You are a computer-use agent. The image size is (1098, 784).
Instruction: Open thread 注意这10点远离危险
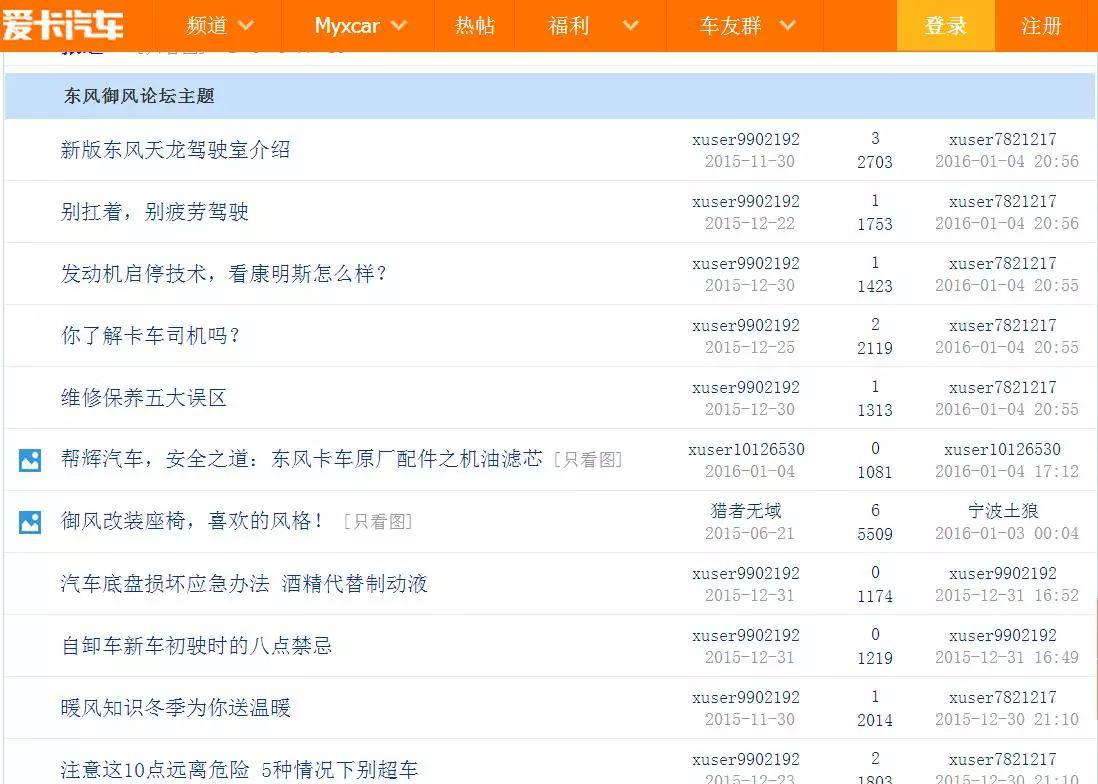tap(239, 770)
